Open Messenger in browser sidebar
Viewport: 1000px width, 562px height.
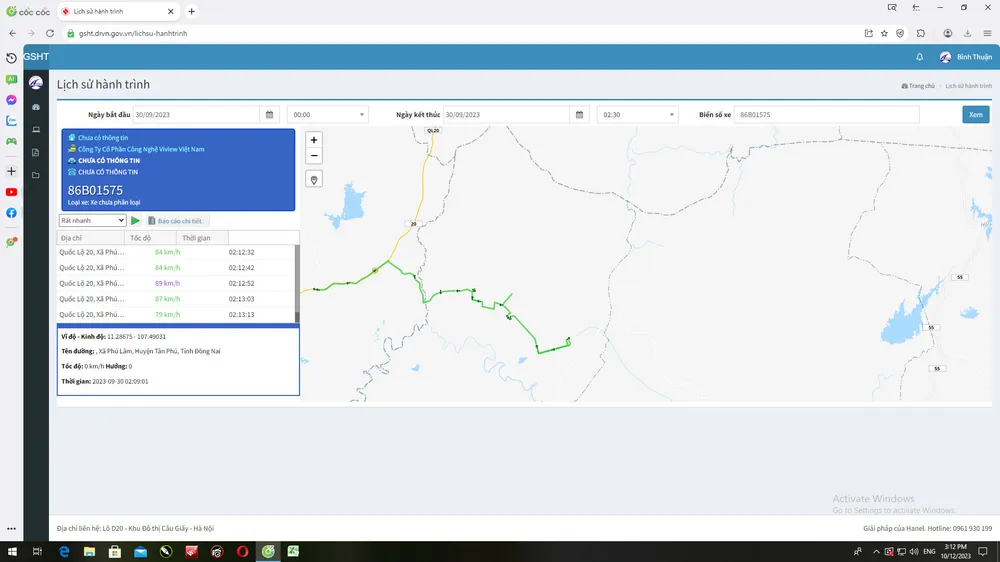pos(11,100)
